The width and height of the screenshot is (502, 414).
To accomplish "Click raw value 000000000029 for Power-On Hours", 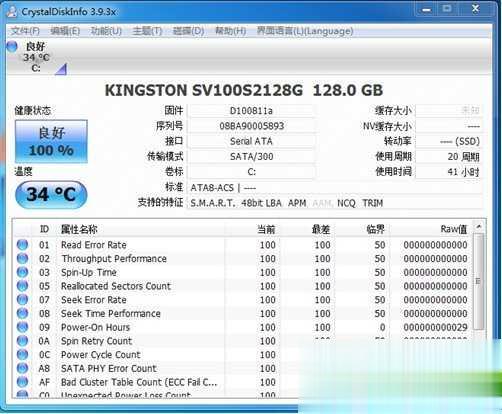I will tap(435, 327).
